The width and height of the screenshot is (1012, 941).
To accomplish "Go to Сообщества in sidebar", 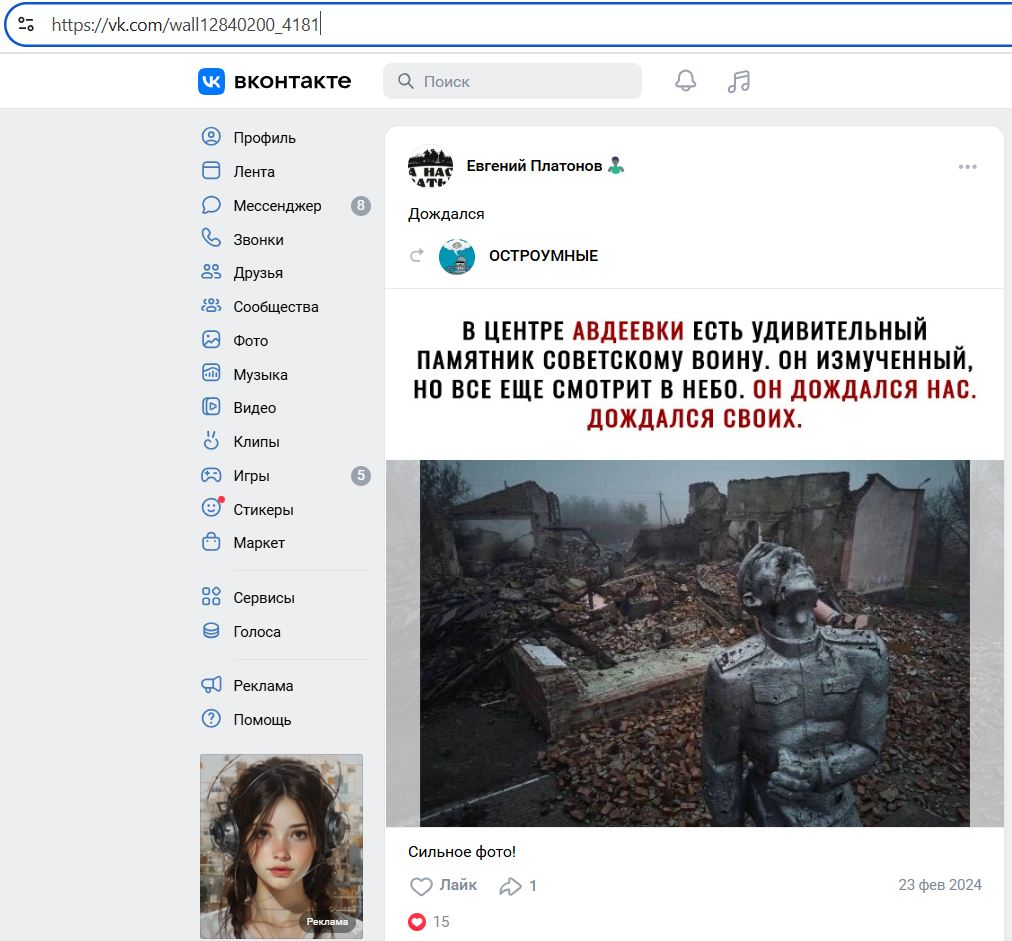I will pos(275,307).
